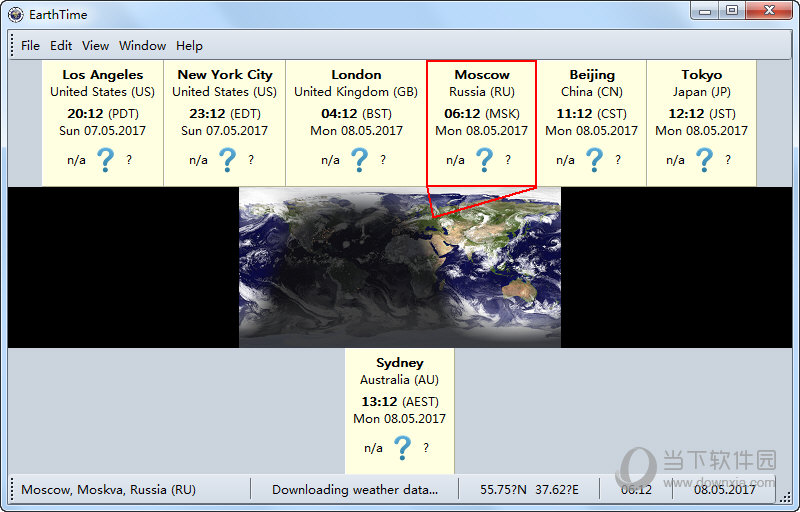Screen dimensions: 800x512
Task: Click the Los Angeles weather question mark icon
Action: coord(105,160)
